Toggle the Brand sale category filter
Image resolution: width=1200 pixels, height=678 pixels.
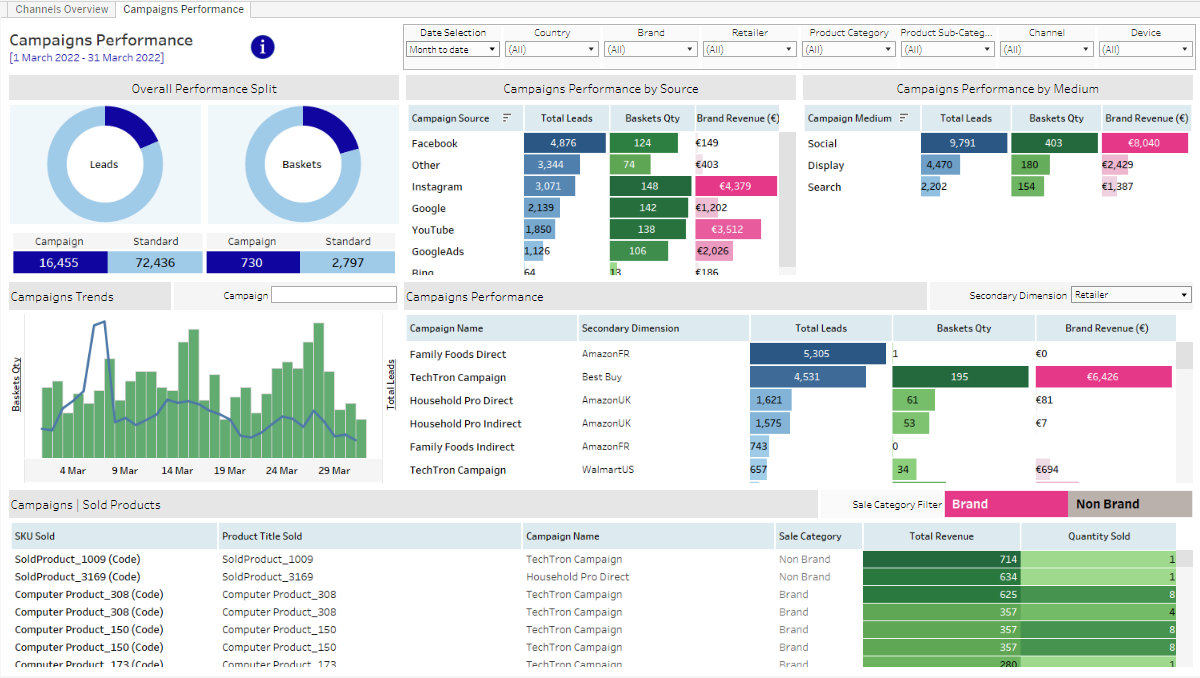point(1006,504)
